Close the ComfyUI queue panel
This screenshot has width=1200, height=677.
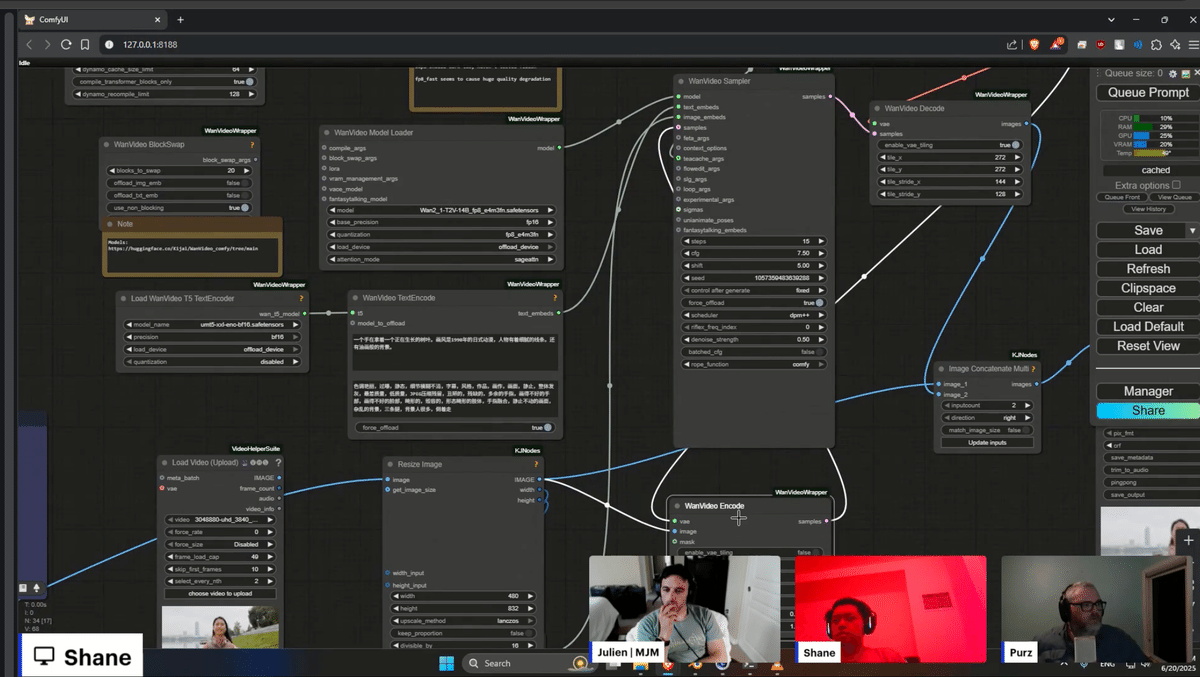pyautogui.click(x=1196, y=73)
